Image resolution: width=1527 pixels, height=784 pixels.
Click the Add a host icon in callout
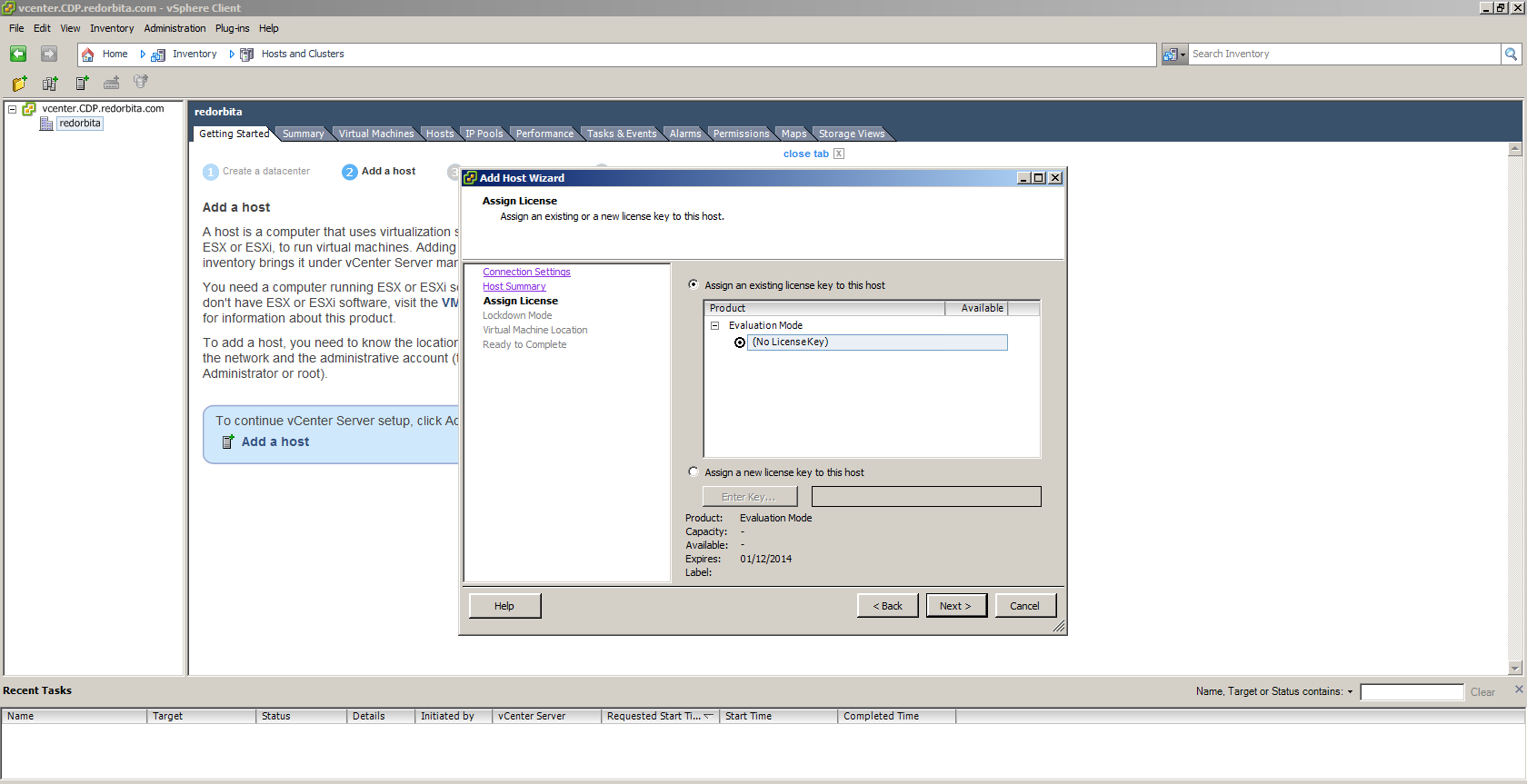(x=228, y=442)
